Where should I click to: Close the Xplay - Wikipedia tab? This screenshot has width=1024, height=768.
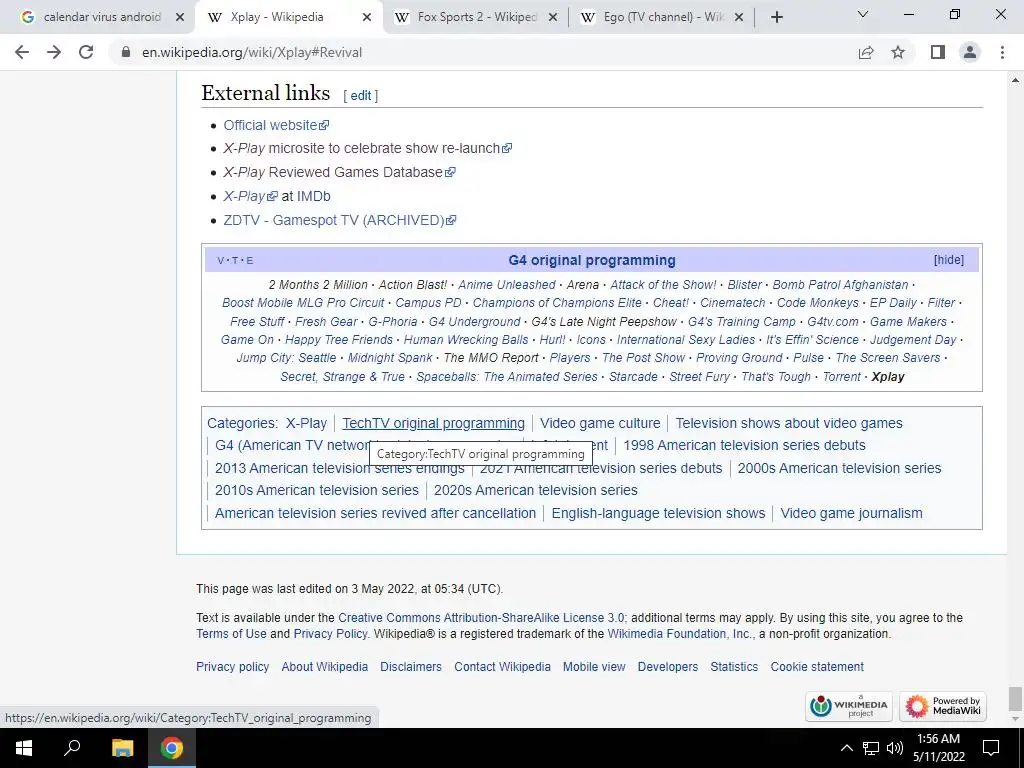tap(367, 18)
